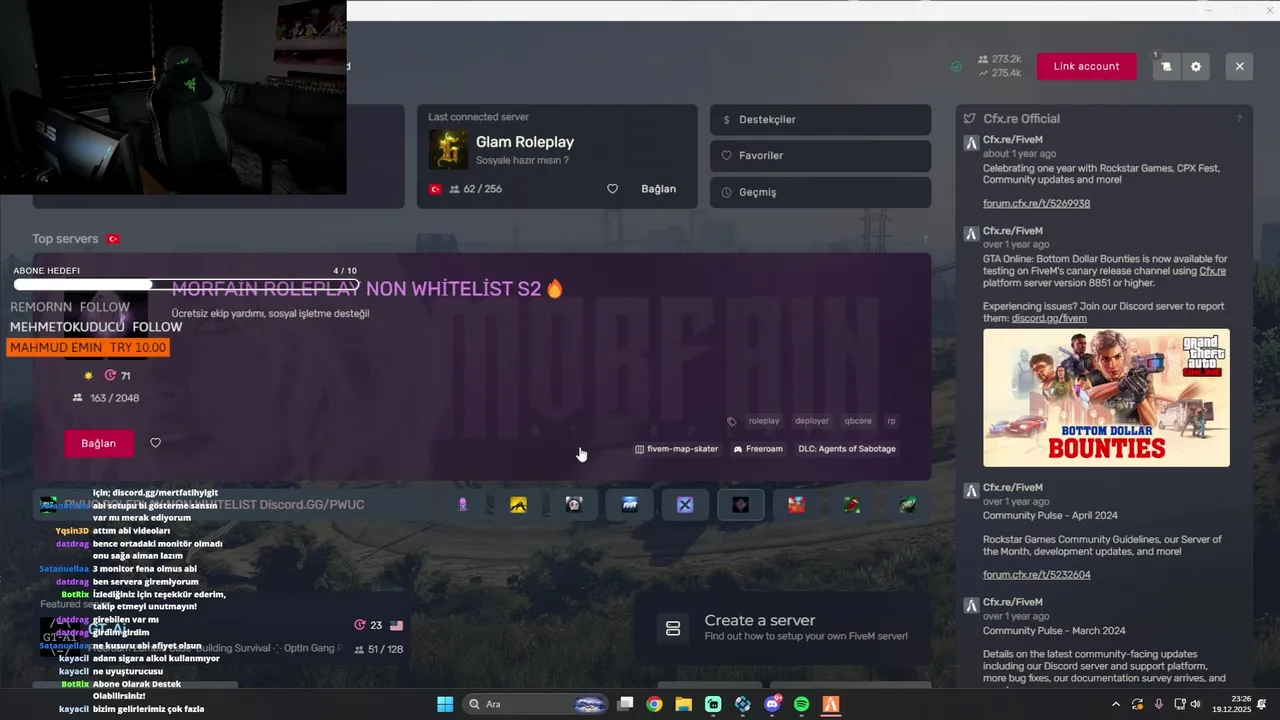Open forum.cfx.re/t/5269938 link
The width and height of the screenshot is (1280, 720).
[1036, 203]
